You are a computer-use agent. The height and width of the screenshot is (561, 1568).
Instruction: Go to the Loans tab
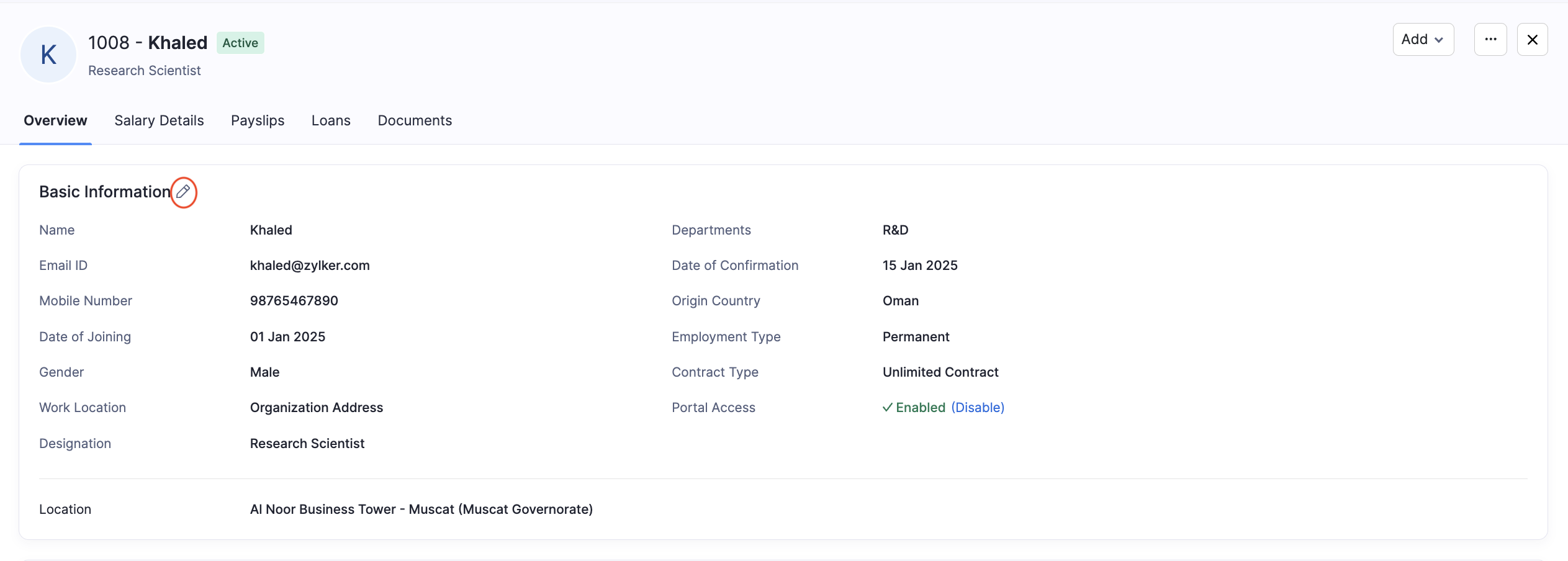click(331, 120)
